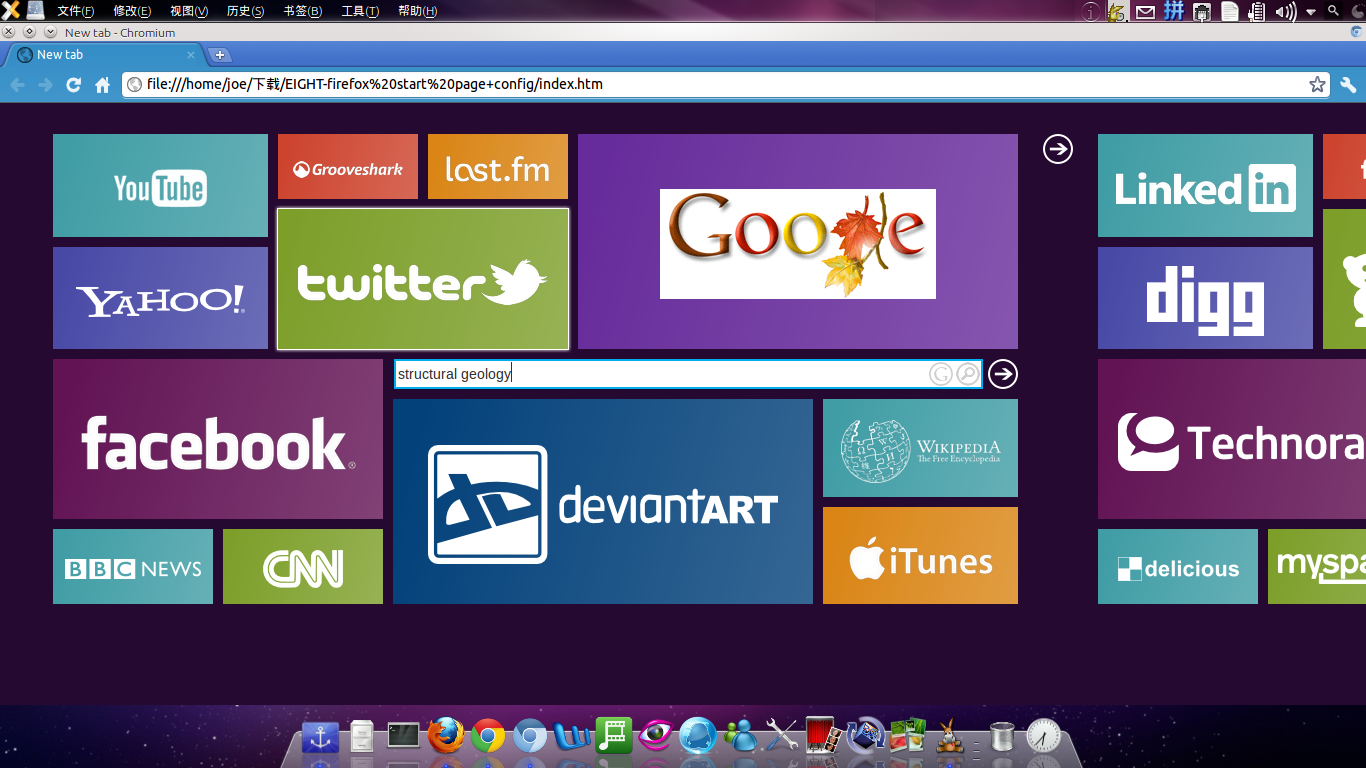Launch Chromium from the dock
Image resolution: width=1366 pixels, height=768 pixels.
(x=530, y=736)
